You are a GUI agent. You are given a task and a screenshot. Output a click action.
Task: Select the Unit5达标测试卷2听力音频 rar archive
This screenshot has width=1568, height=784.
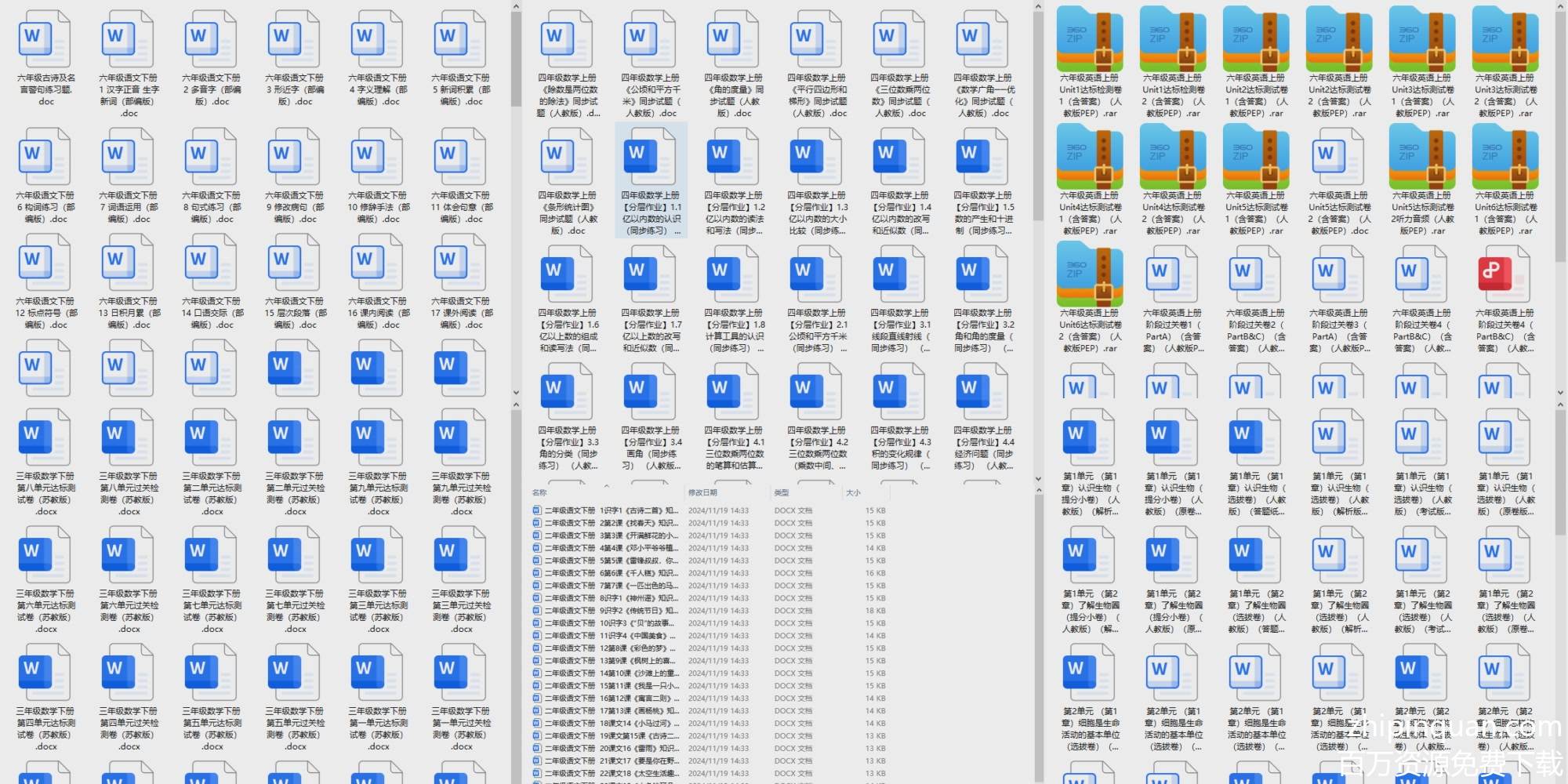pos(1421,157)
